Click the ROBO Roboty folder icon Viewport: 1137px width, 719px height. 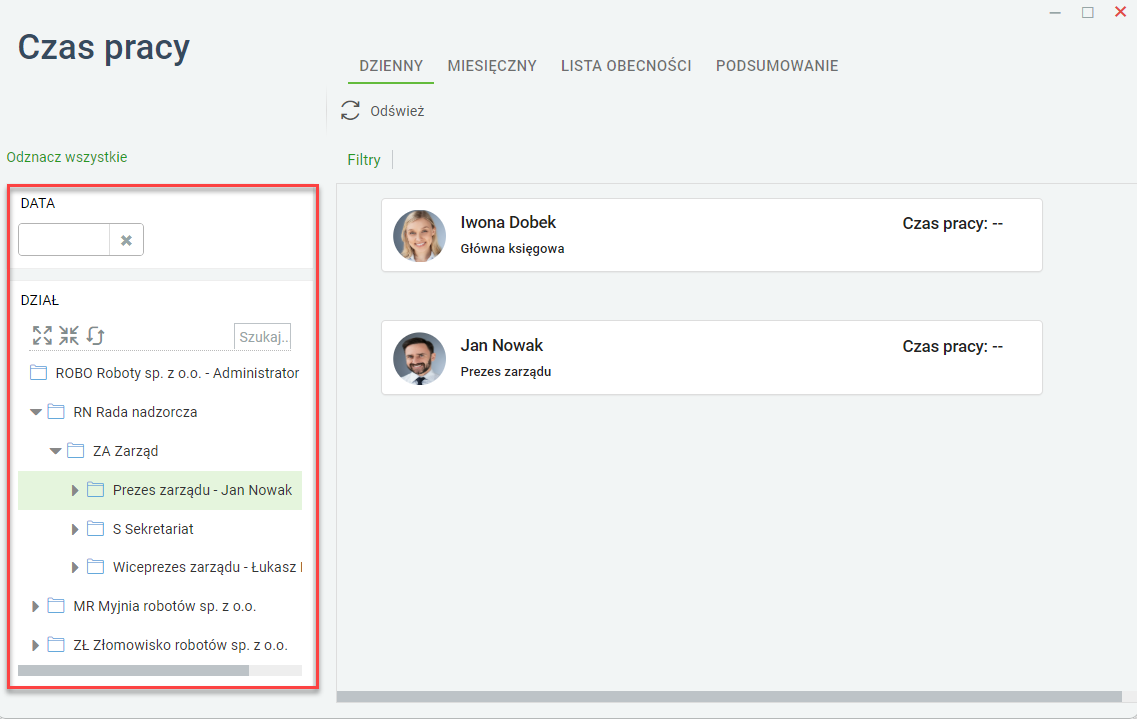[38, 373]
